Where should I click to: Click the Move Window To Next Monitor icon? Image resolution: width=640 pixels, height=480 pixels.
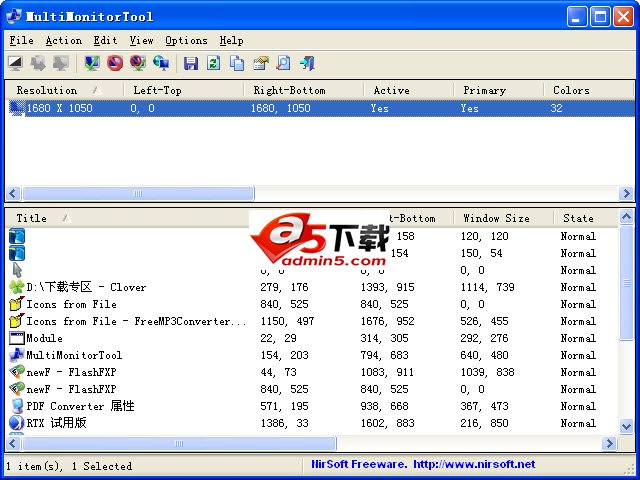(38, 63)
